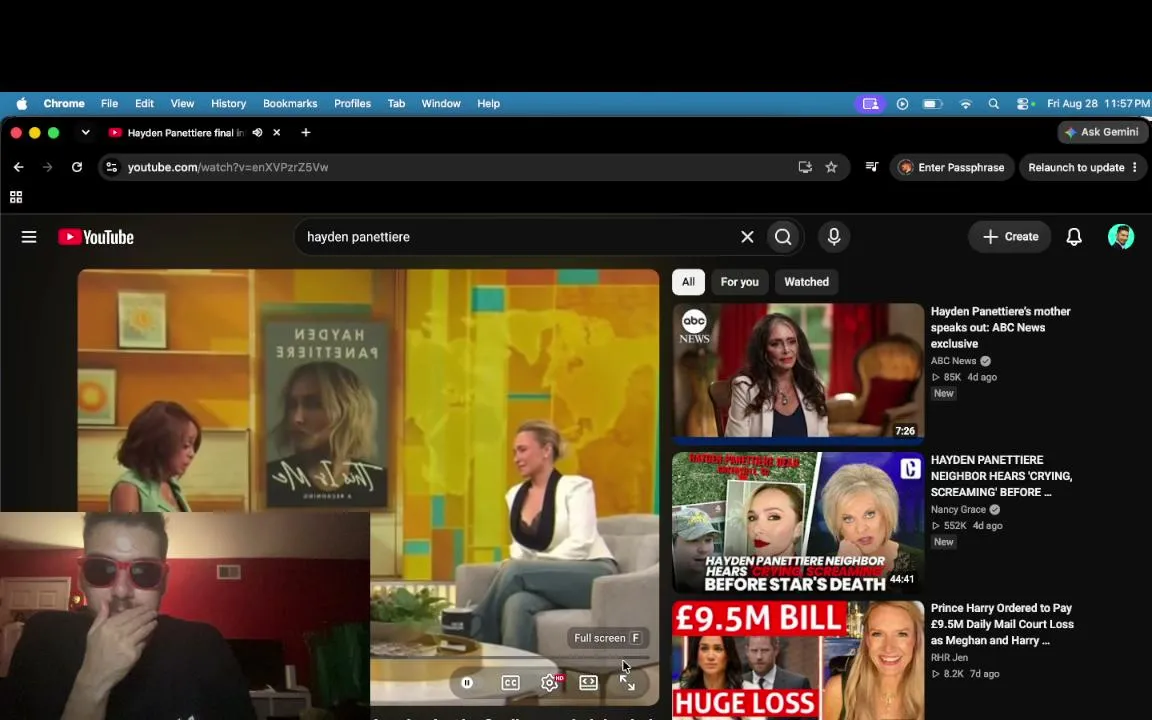Open the Nancy Grace channel link

tap(958, 509)
